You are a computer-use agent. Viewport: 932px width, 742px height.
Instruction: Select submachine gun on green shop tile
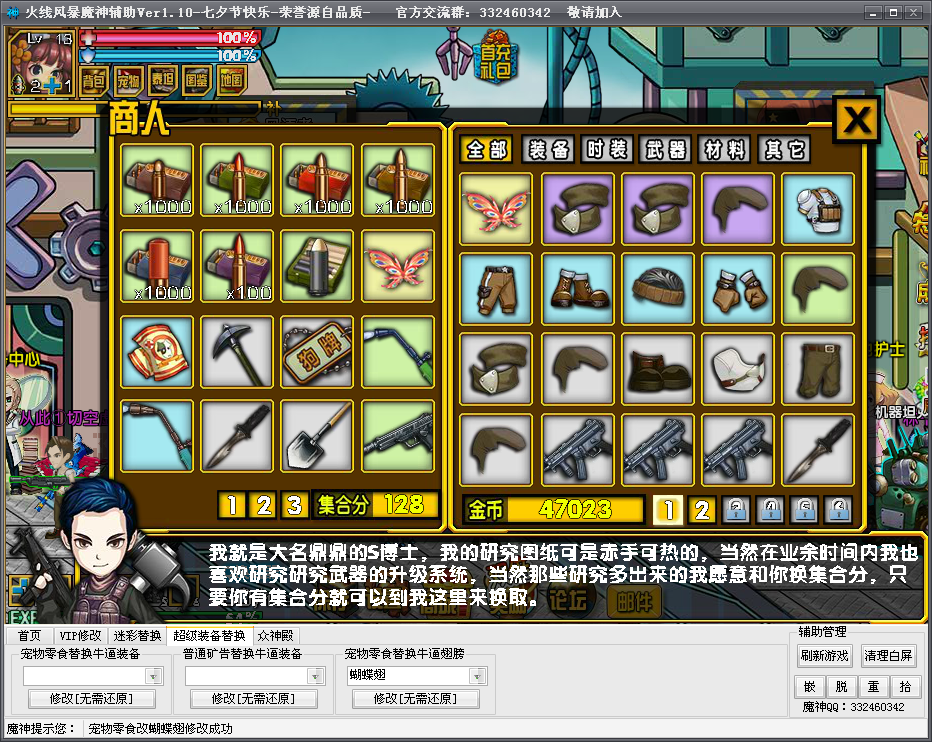(x=398, y=436)
